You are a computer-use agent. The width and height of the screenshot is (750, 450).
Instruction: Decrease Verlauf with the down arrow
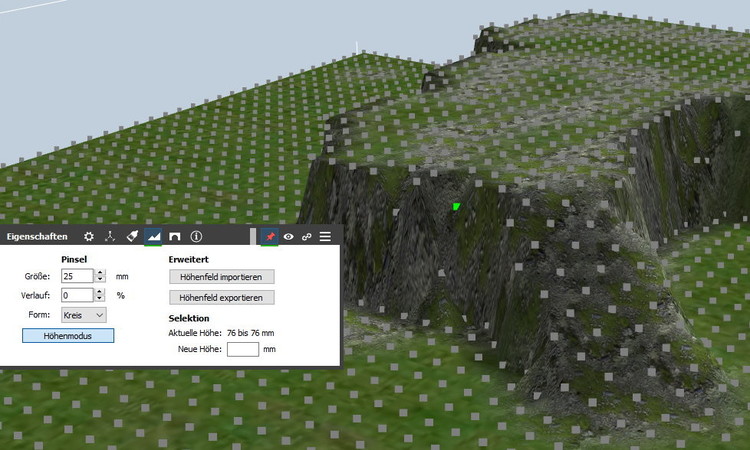click(100, 299)
